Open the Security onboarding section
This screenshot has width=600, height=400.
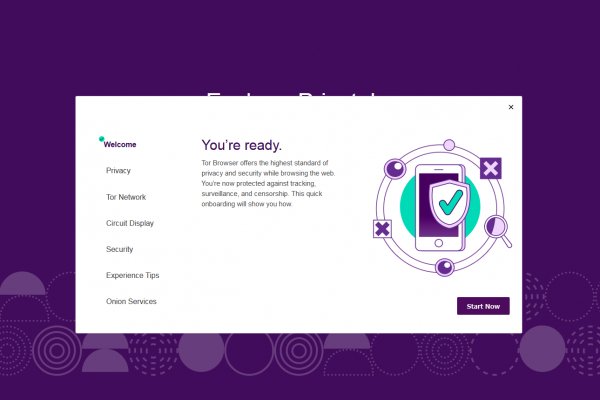[x=119, y=249]
